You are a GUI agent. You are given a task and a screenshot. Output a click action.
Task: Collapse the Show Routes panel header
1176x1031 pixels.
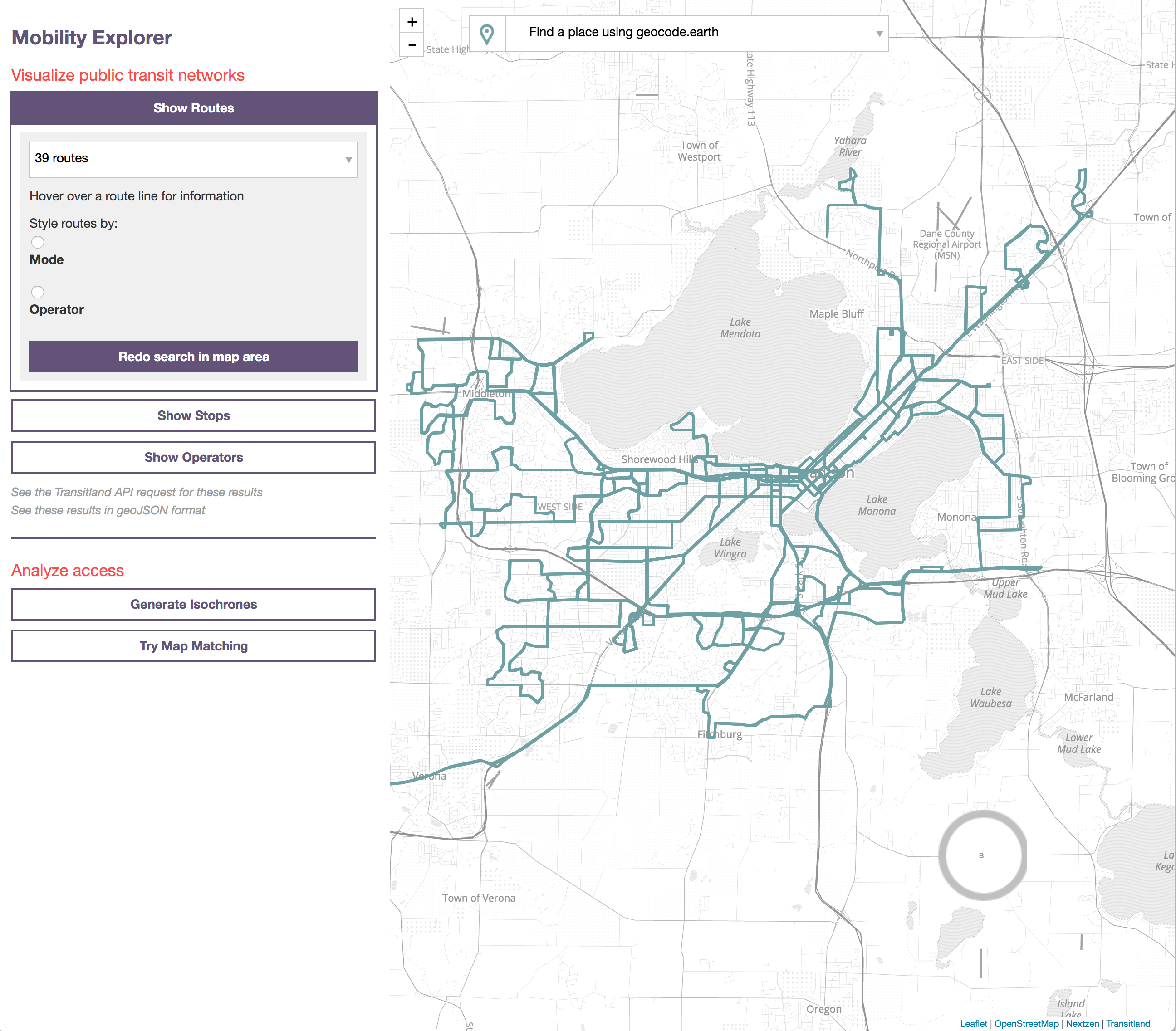click(193, 108)
